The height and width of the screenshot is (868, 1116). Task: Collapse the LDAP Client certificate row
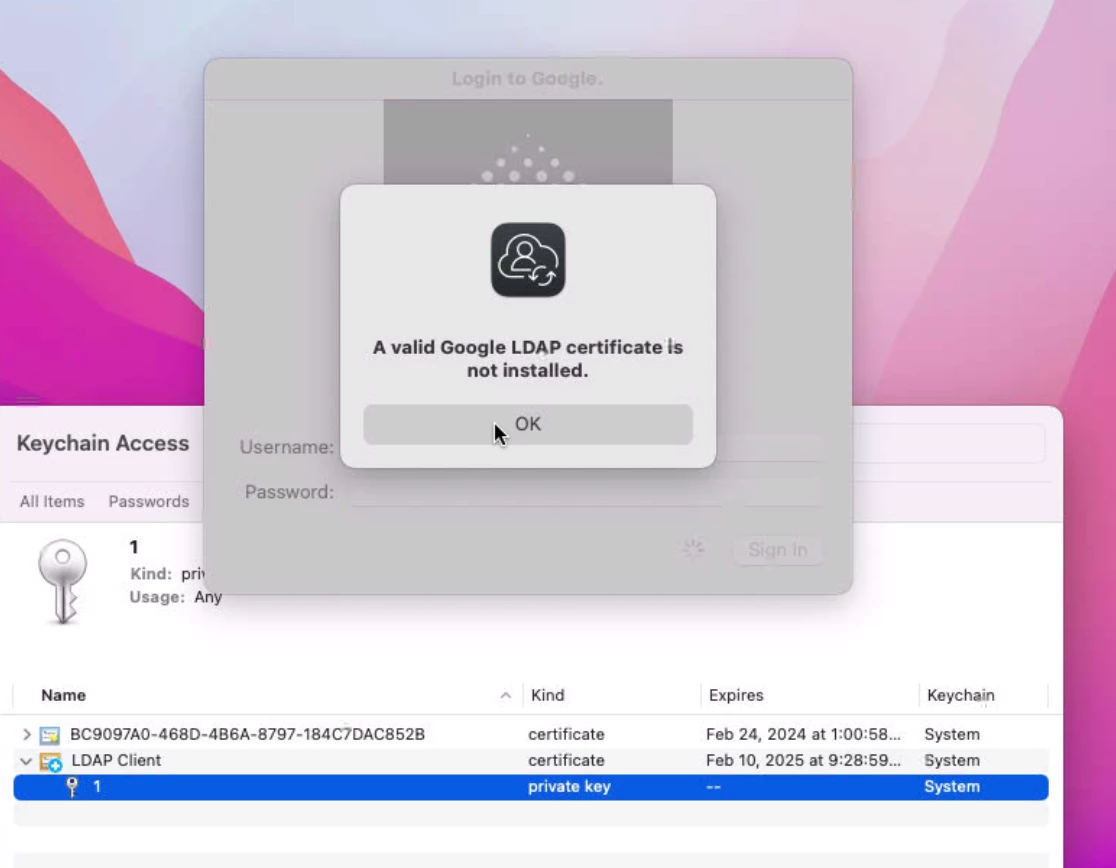pyautogui.click(x=26, y=761)
